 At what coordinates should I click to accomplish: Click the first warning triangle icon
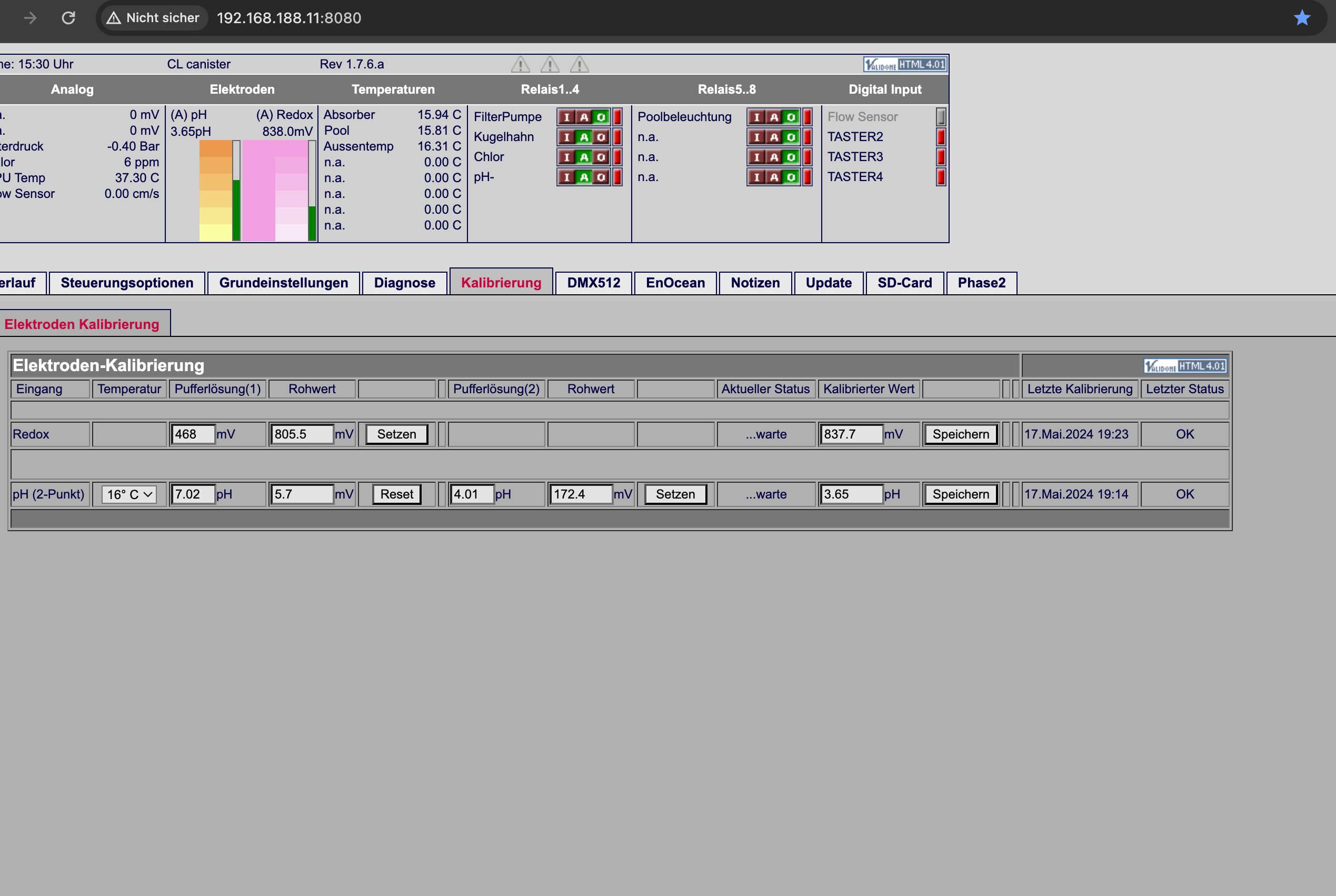click(520, 64)
